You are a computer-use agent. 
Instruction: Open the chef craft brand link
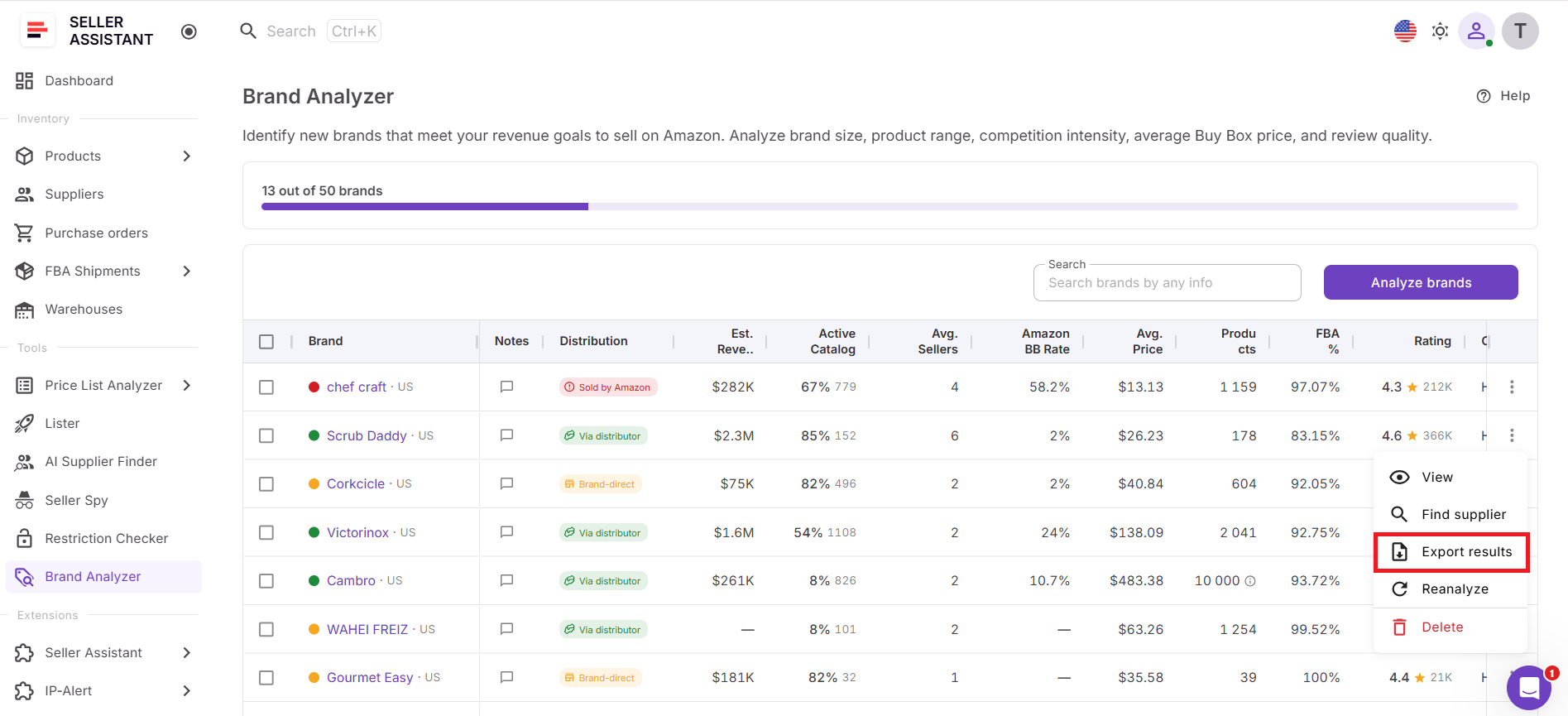pos(357,387)
